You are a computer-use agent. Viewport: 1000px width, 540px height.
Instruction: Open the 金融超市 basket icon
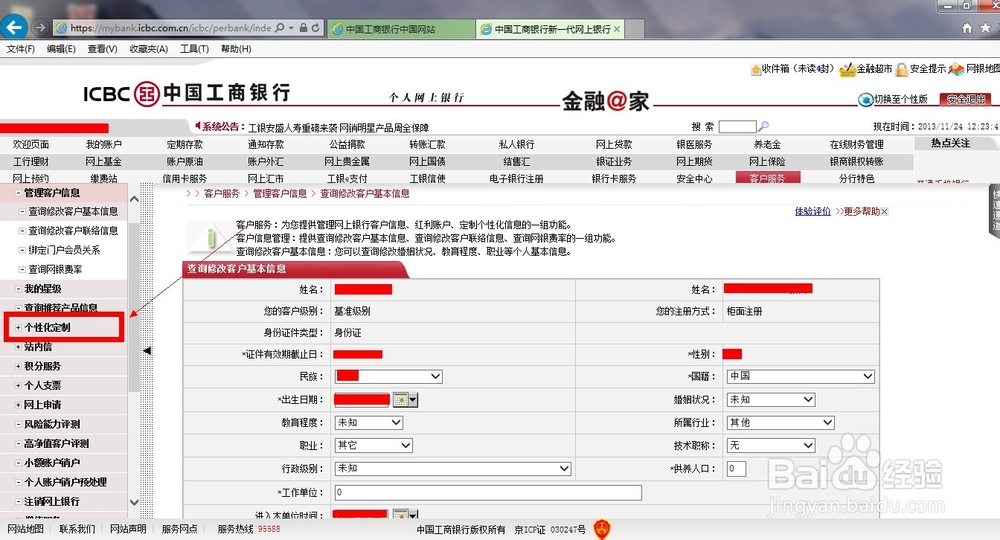tap(848, 69)
